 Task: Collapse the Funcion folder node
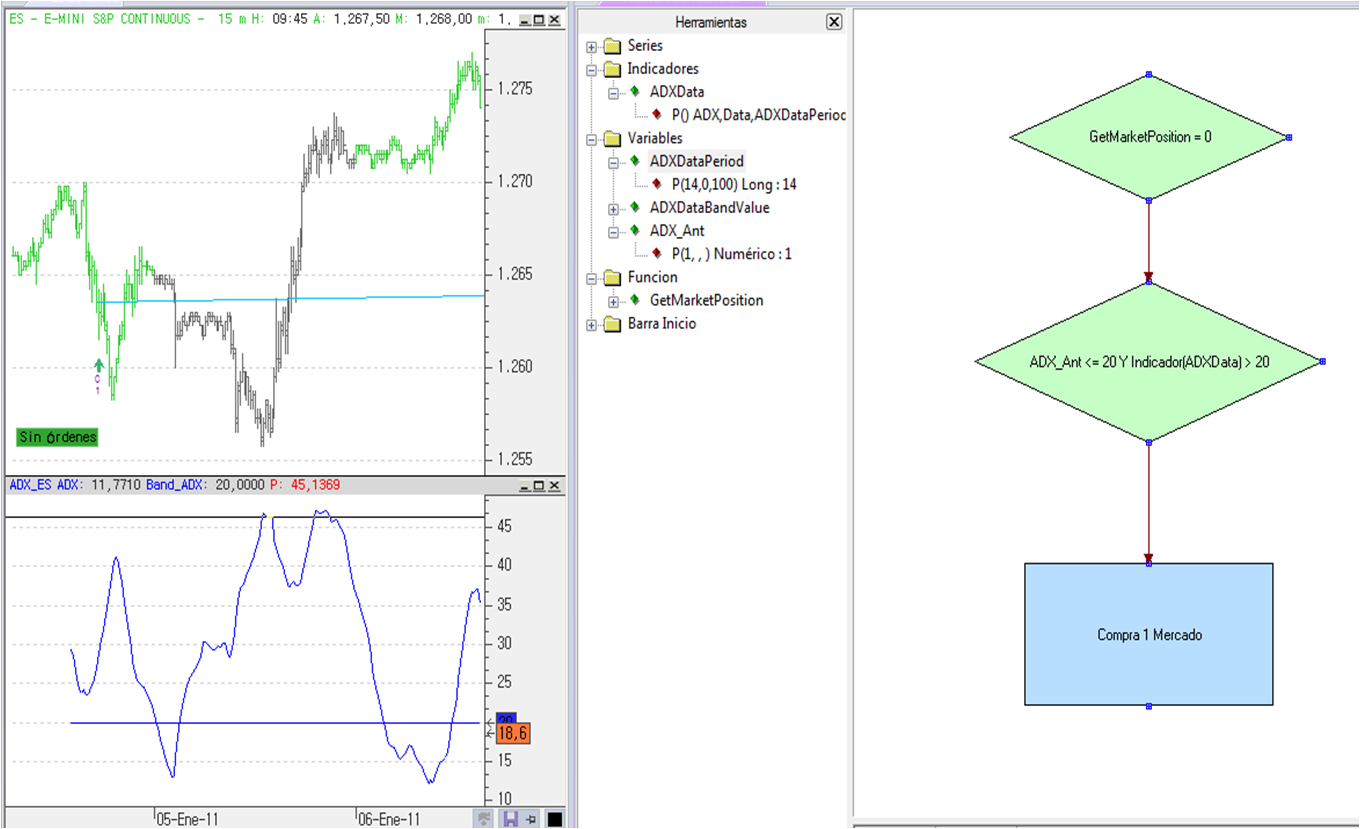(592, 278)
